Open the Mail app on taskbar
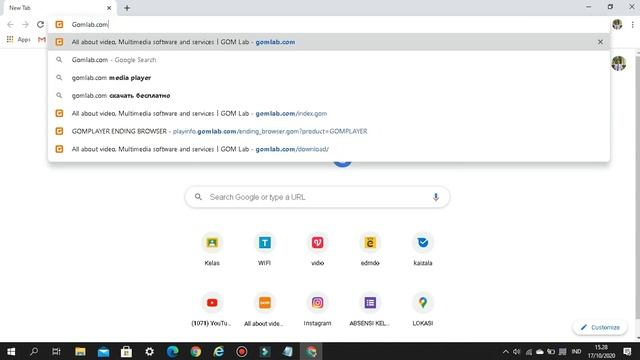Viewport: 640px width, 360px height. click(x=103, y=351)
